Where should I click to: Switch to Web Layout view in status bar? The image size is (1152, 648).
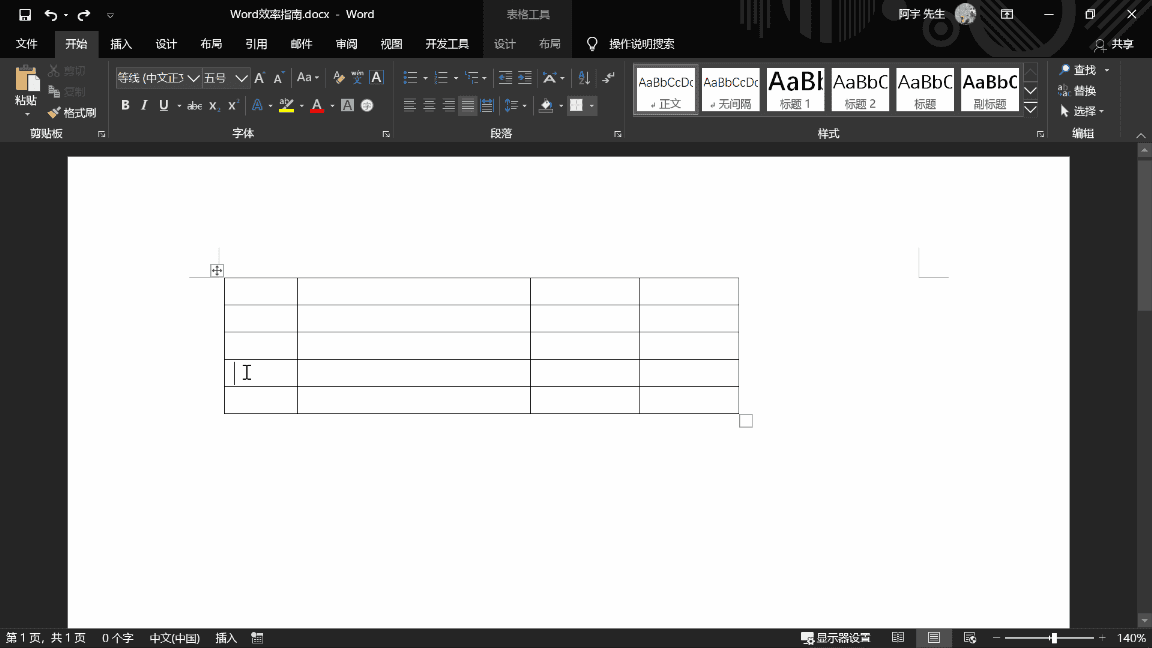(970, 638)
